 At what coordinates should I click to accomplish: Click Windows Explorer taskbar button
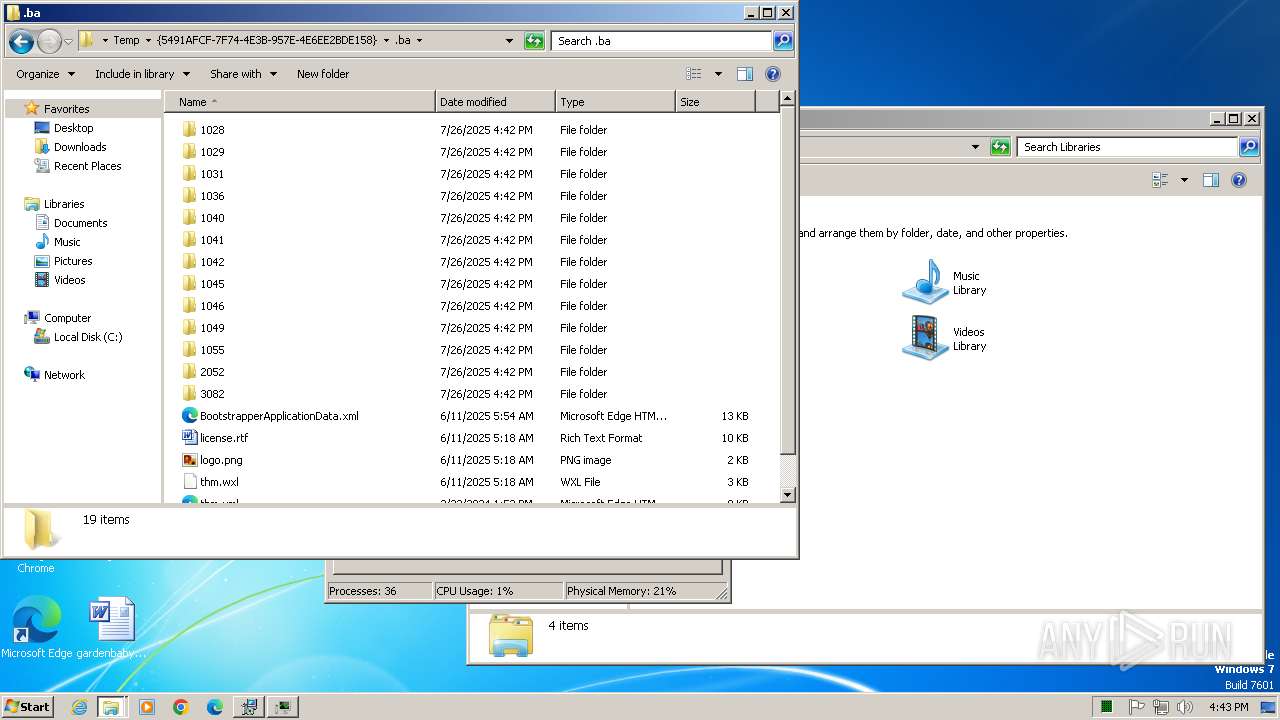pos(111,707)
